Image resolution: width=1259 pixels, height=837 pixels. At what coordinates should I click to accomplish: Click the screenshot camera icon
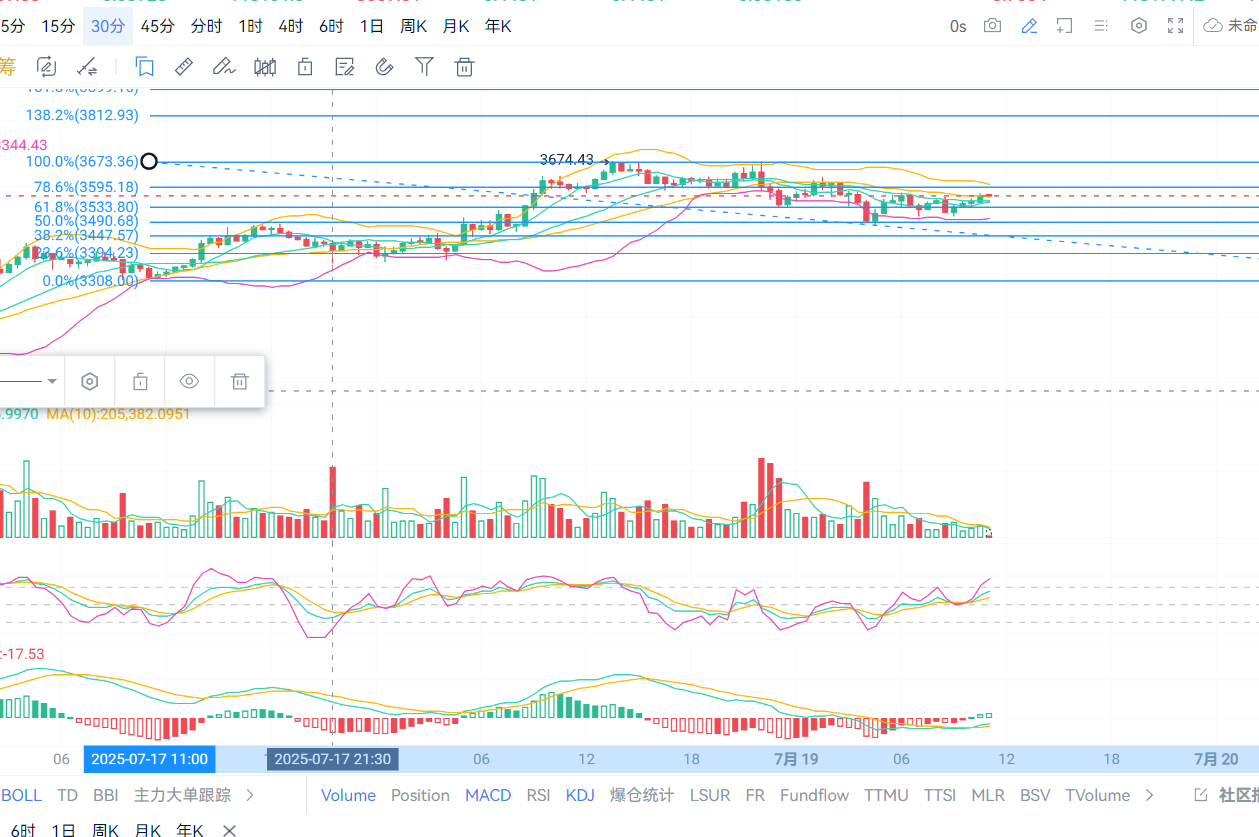coord(992,26)
